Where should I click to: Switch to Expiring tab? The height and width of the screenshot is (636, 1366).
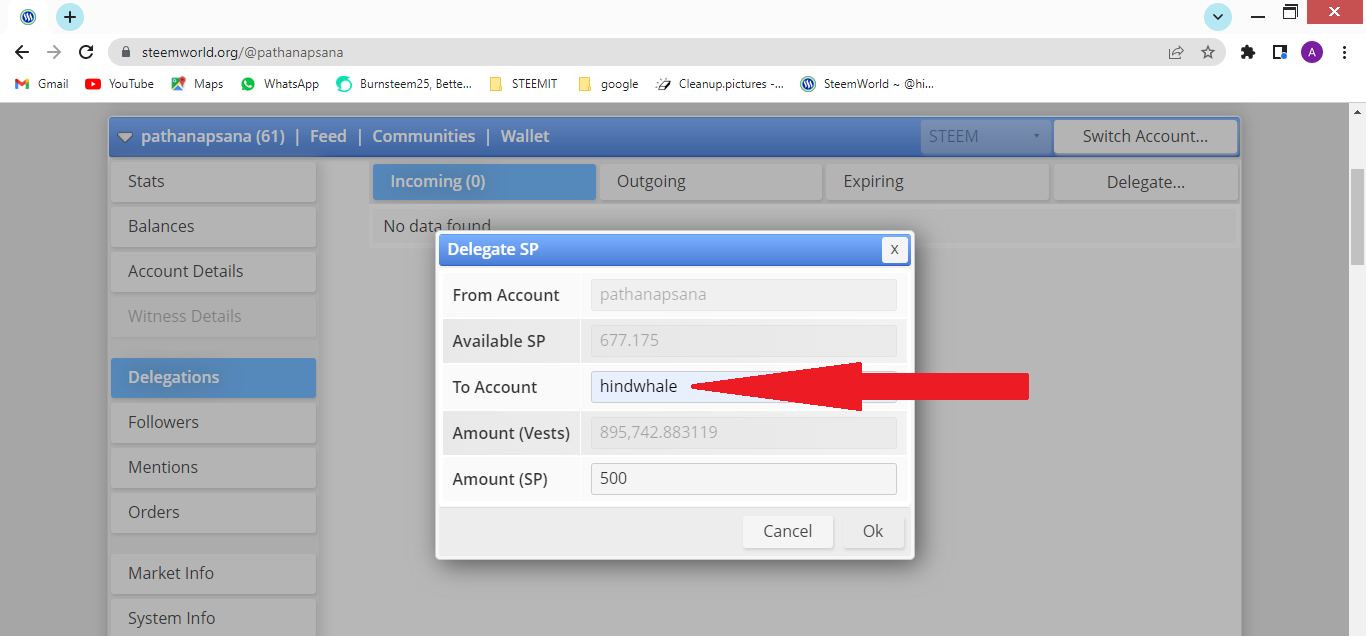(937, 181)
